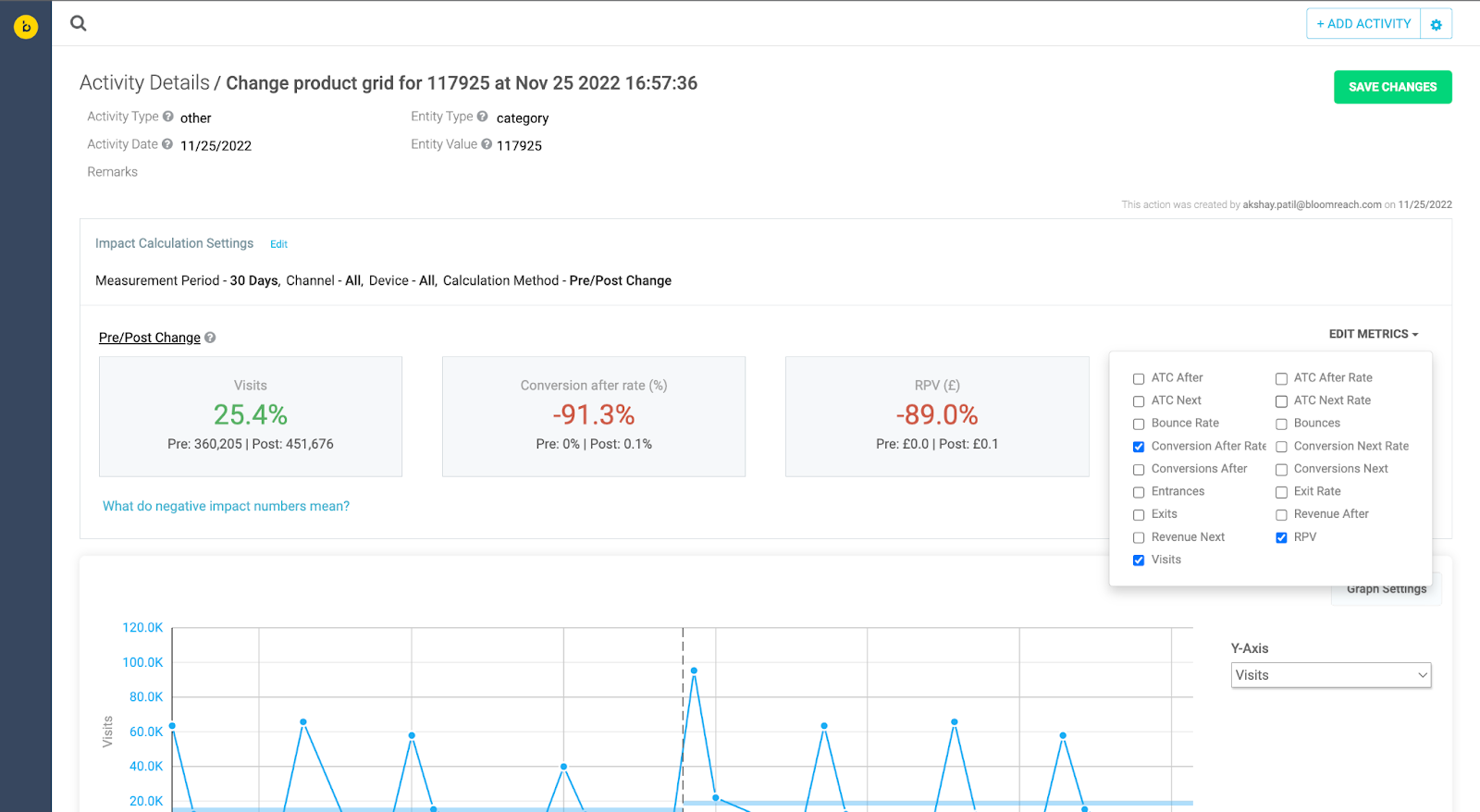Enable the Bounce Rate metric checkbox
This screenshot has width=1480, height=812.
pos(1139,424)
